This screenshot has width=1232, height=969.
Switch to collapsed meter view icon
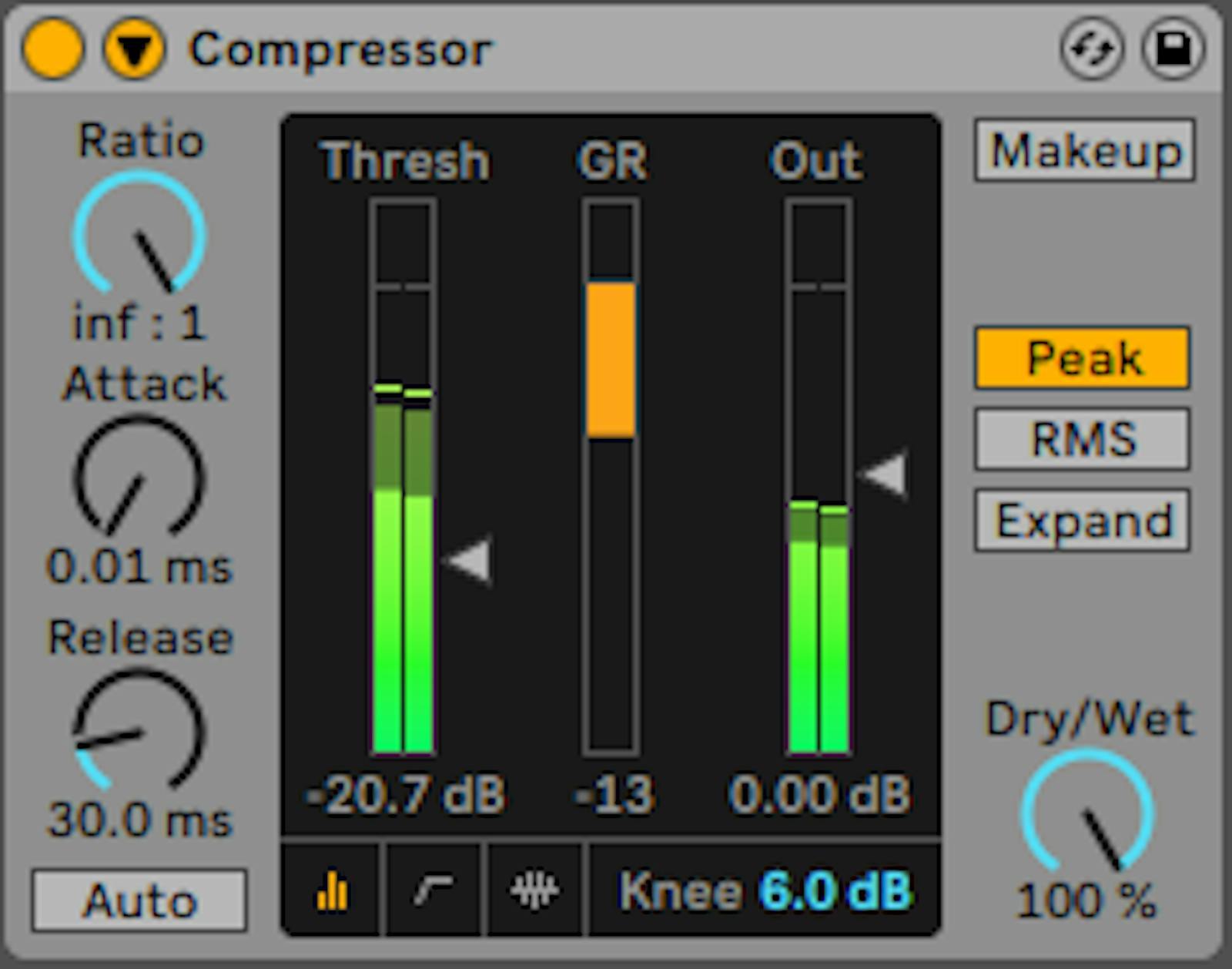332,891
